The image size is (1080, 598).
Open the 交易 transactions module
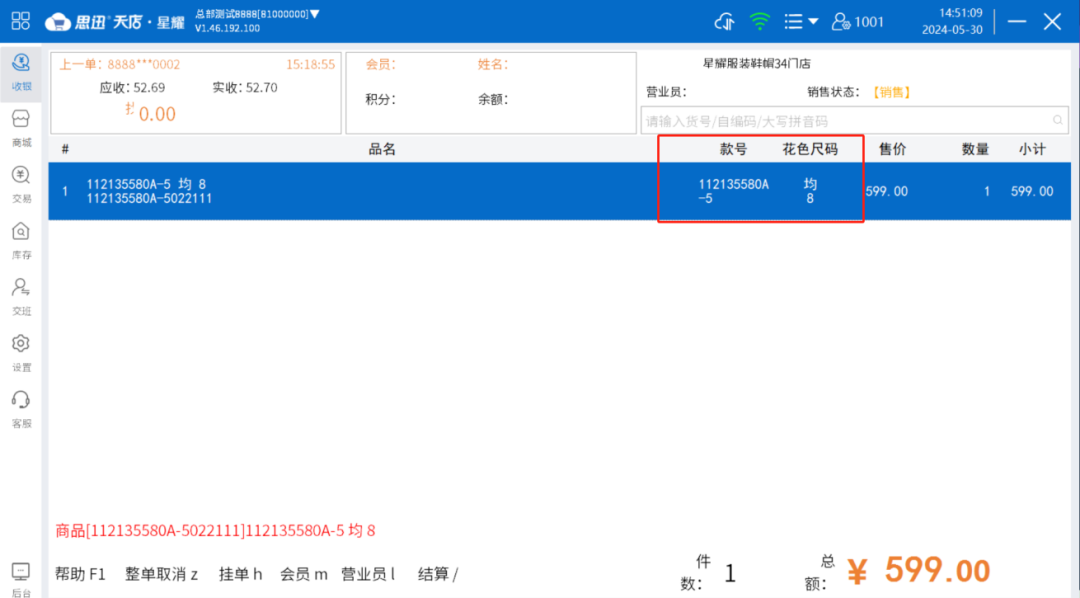point(22,184)
